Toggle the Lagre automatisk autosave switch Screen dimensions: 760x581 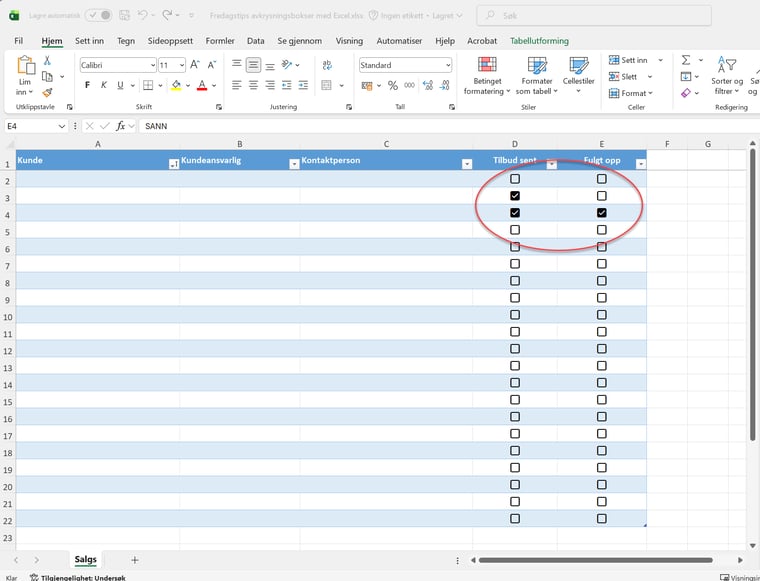pos(98,15)
